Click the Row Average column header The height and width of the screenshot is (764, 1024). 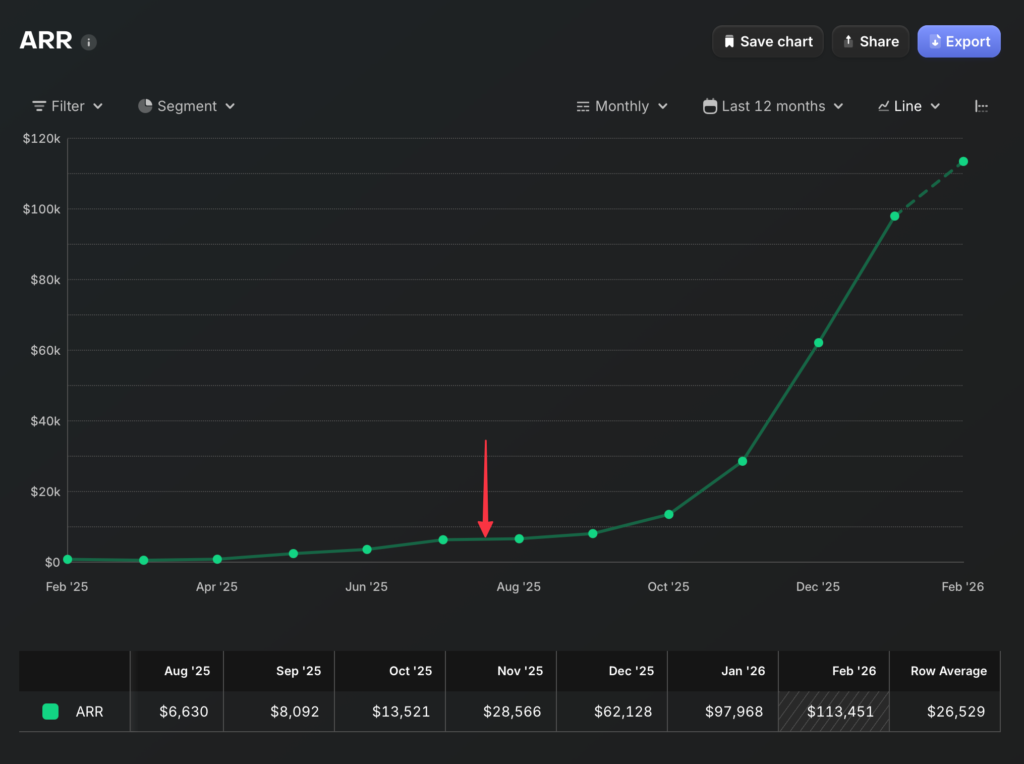pyautogui.click(x=948, y=671)
